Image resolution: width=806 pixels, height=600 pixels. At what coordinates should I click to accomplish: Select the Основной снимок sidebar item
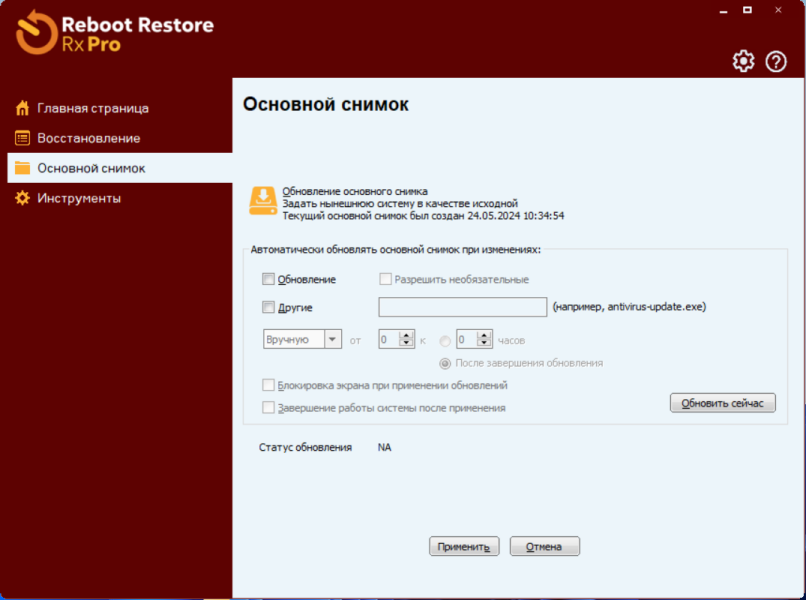point(120,168)
